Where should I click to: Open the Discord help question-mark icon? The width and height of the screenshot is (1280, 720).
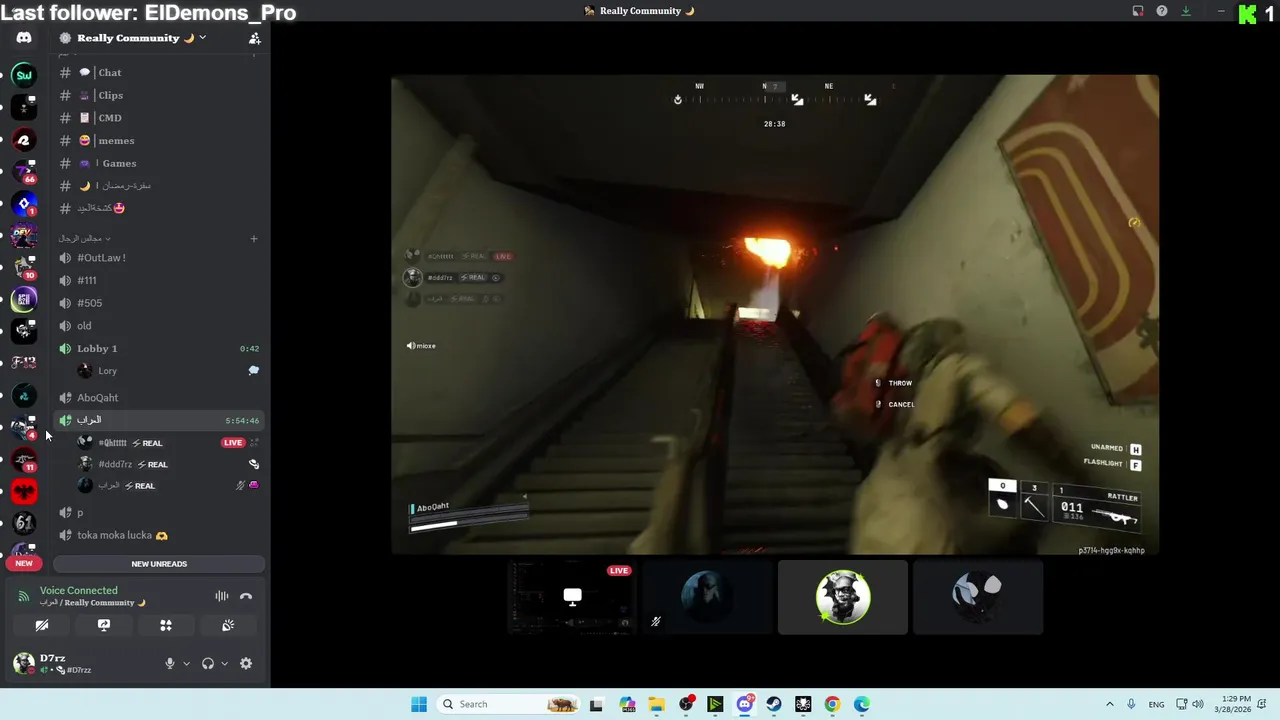[1162, 11]
